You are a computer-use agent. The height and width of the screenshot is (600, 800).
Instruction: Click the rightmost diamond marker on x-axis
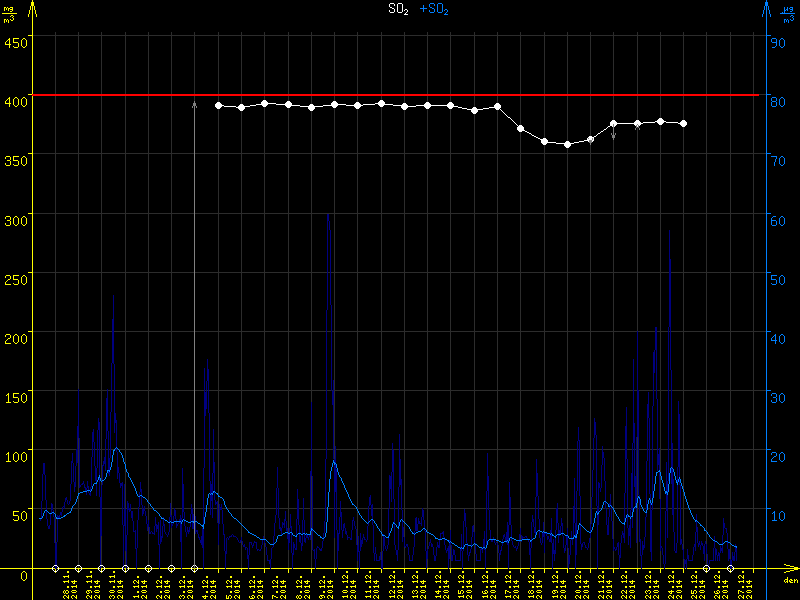coord(730,568)
